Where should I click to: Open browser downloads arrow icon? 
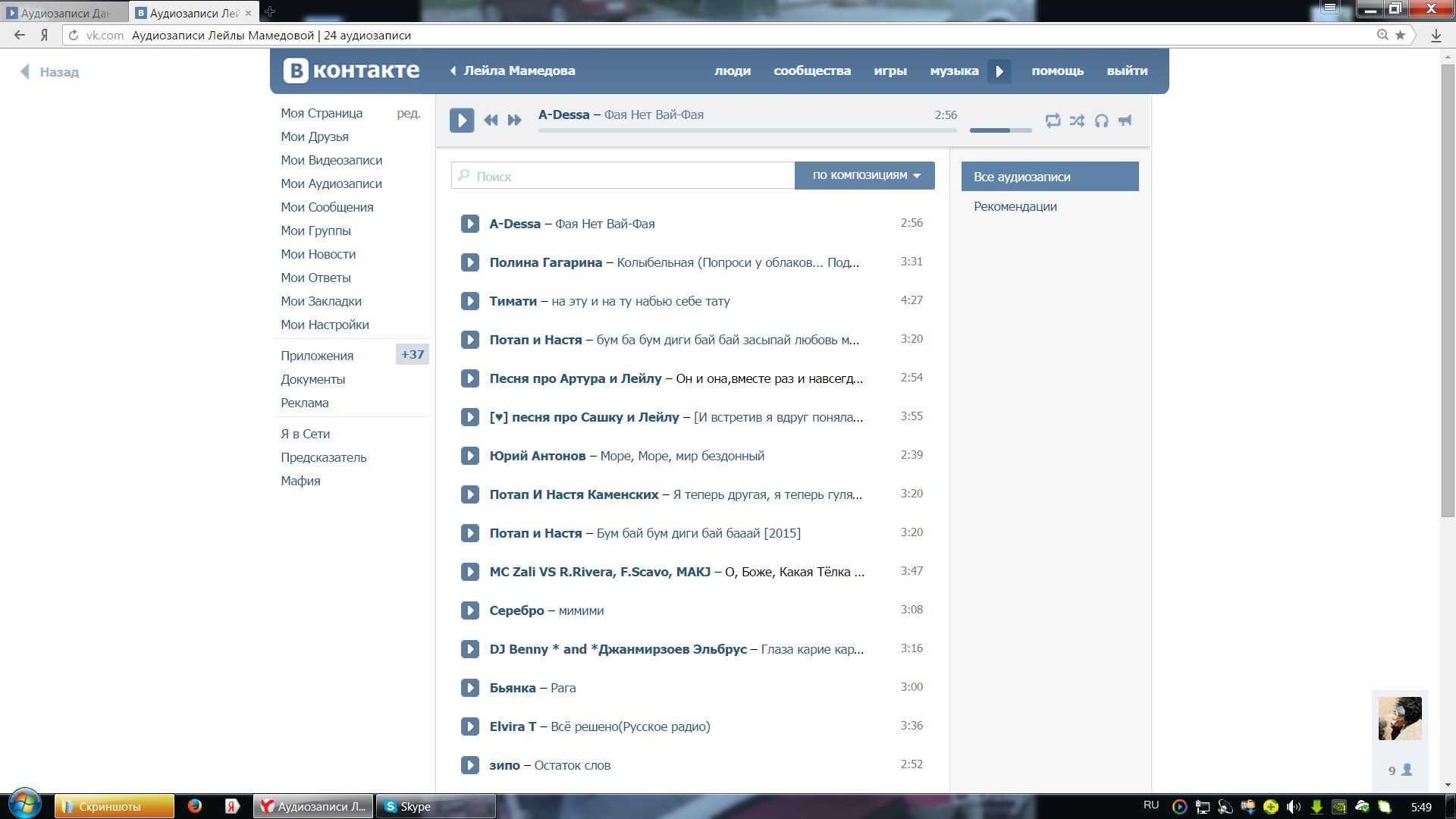click(x=1436, y=36)
